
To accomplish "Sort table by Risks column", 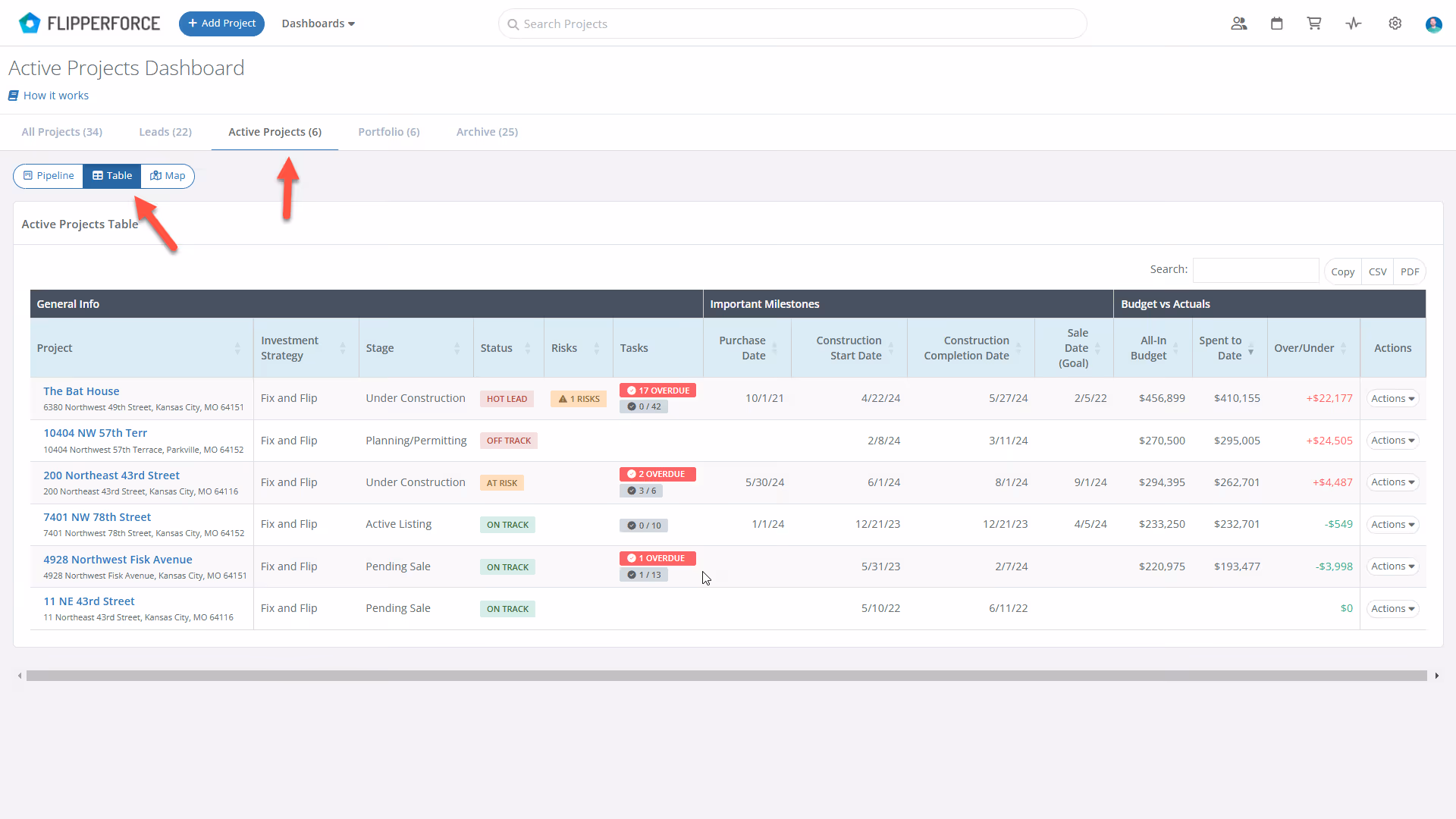I will tap(579, 348).
